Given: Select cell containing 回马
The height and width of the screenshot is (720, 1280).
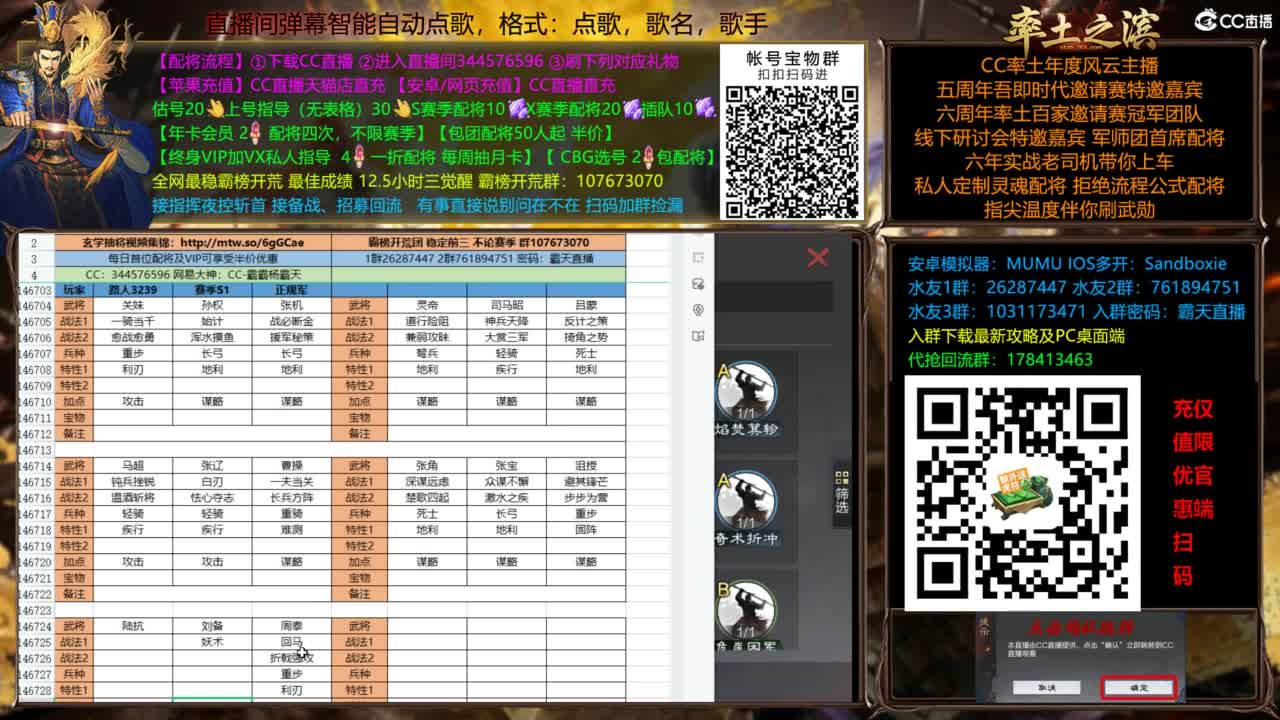Looking at the screenshot, I should 291,641.
